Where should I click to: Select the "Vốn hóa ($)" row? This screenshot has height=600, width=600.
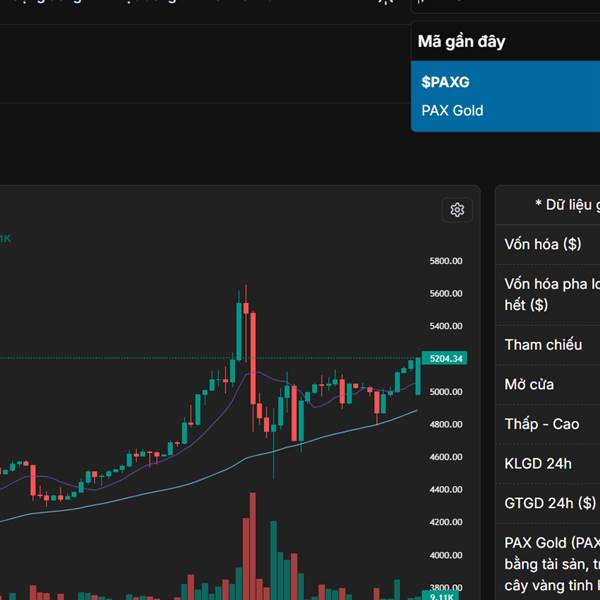coord(545,244)
